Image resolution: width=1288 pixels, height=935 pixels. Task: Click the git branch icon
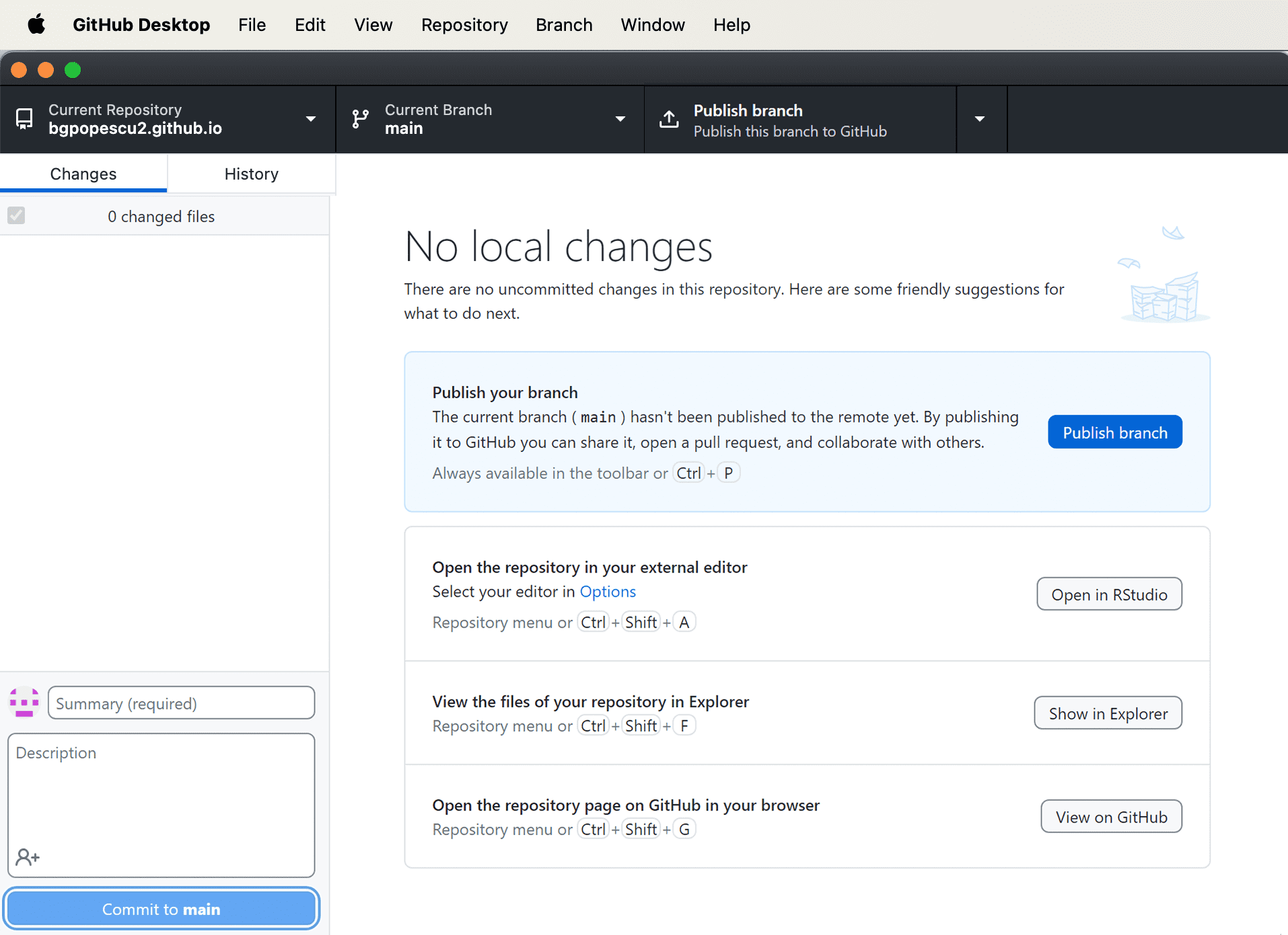[x=361, y=119]
